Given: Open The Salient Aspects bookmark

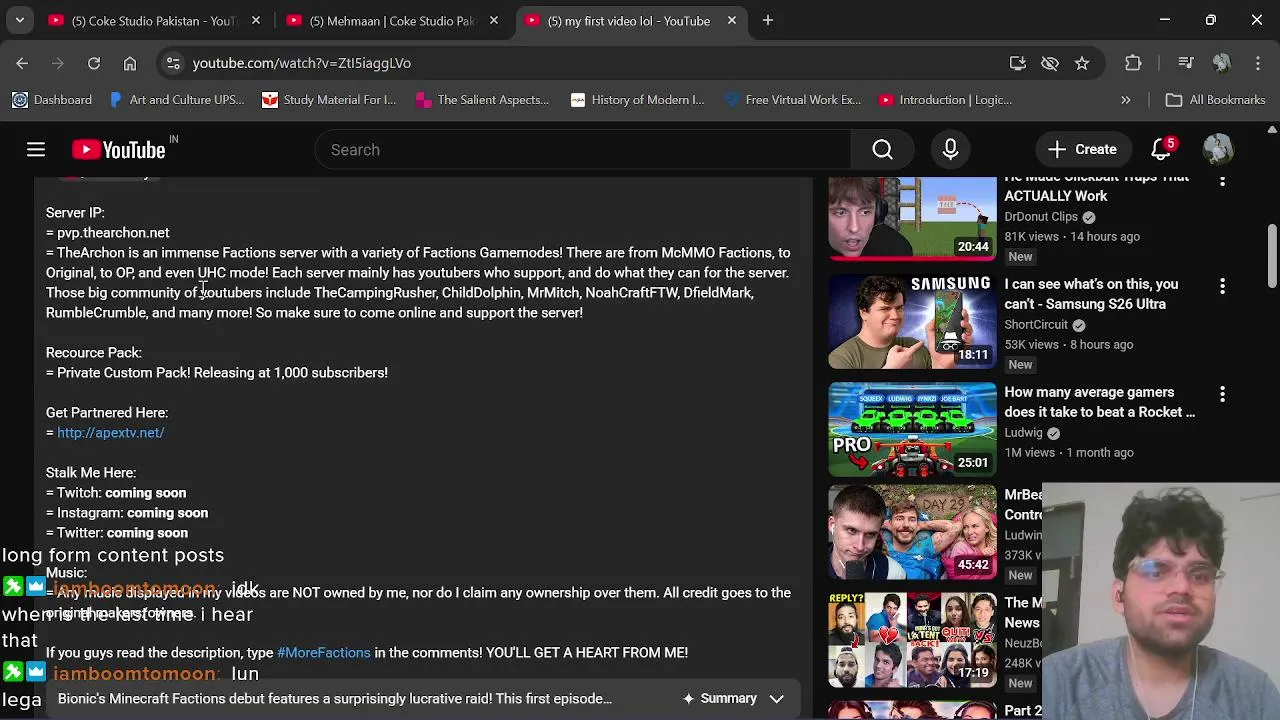Looking at the screenshot, I should click(x=482, y=100).
